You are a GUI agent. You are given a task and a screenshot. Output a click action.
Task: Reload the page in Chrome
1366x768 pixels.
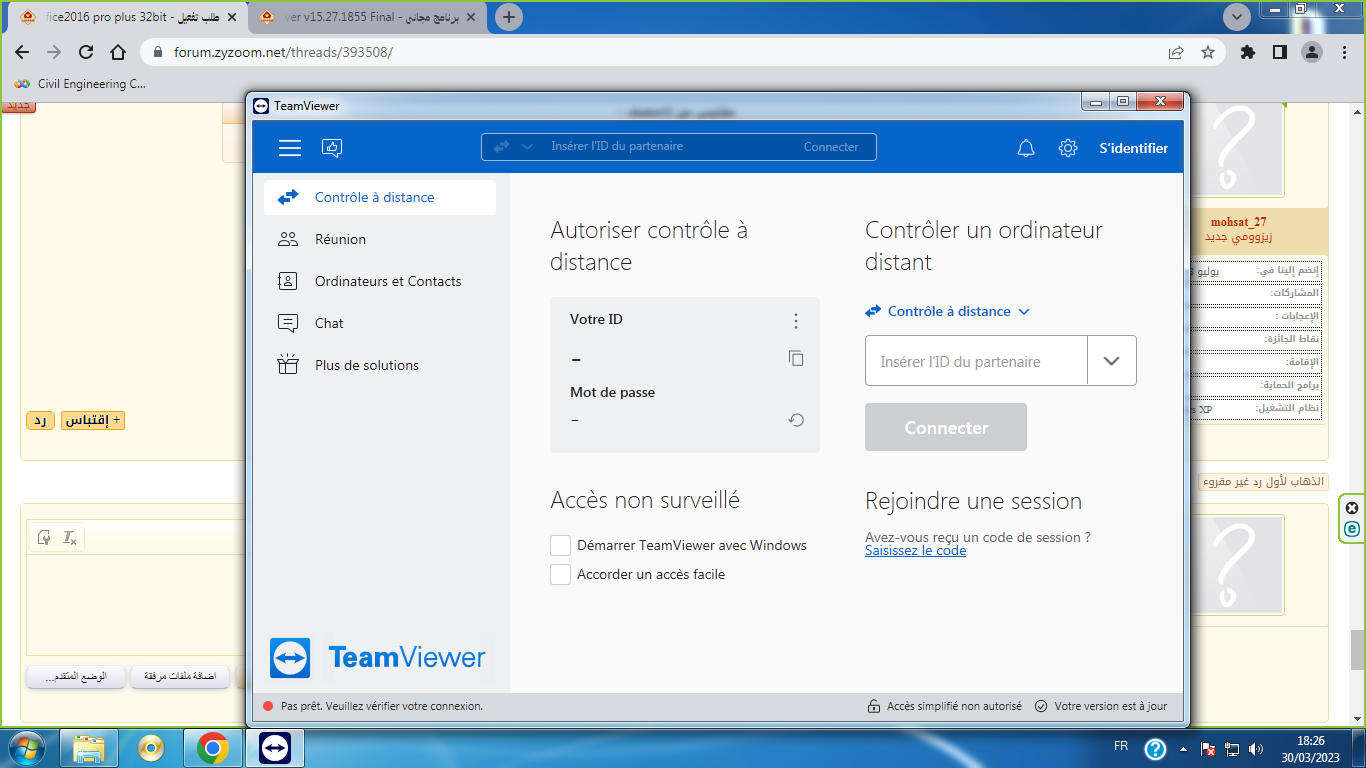point(86,52)
